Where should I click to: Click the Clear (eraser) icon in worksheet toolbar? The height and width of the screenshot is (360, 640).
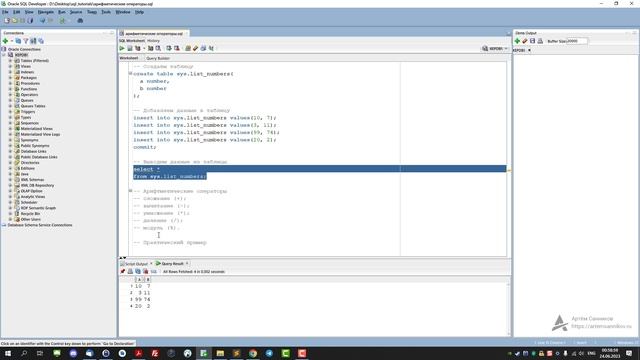click(196, 48)
